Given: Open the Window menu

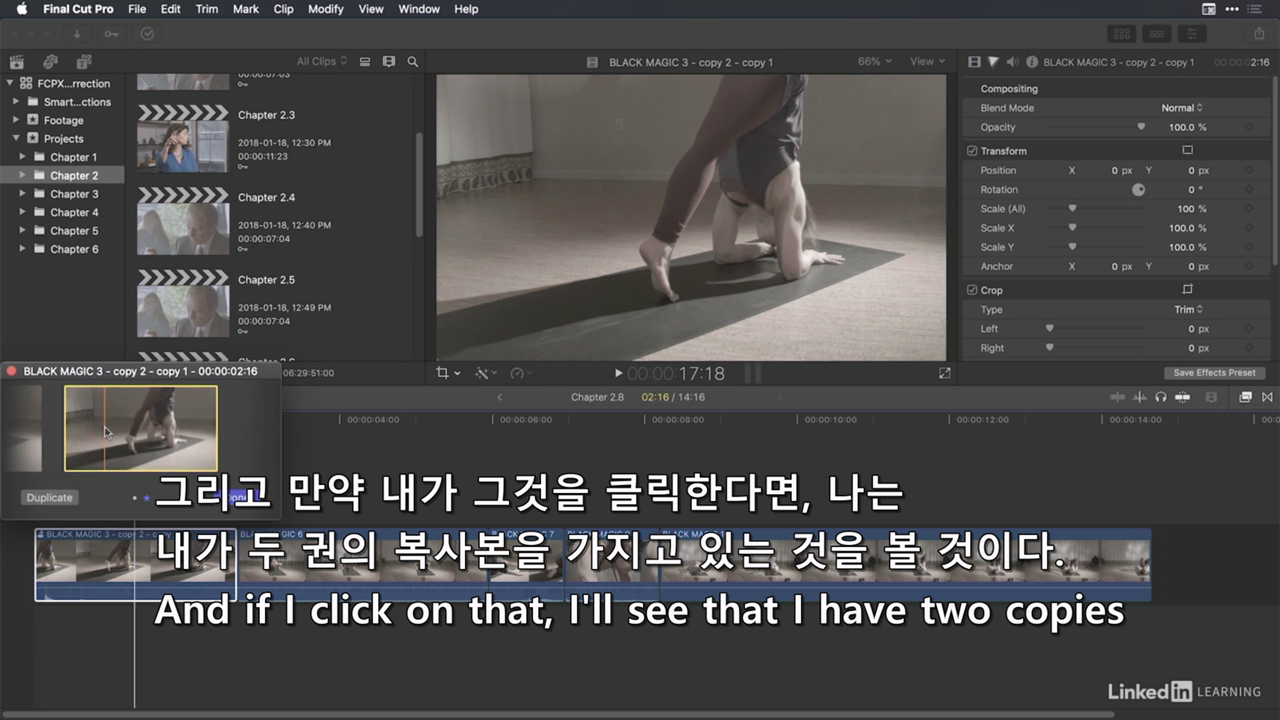Looking at the screenshot, I should [x=419, y=9].
